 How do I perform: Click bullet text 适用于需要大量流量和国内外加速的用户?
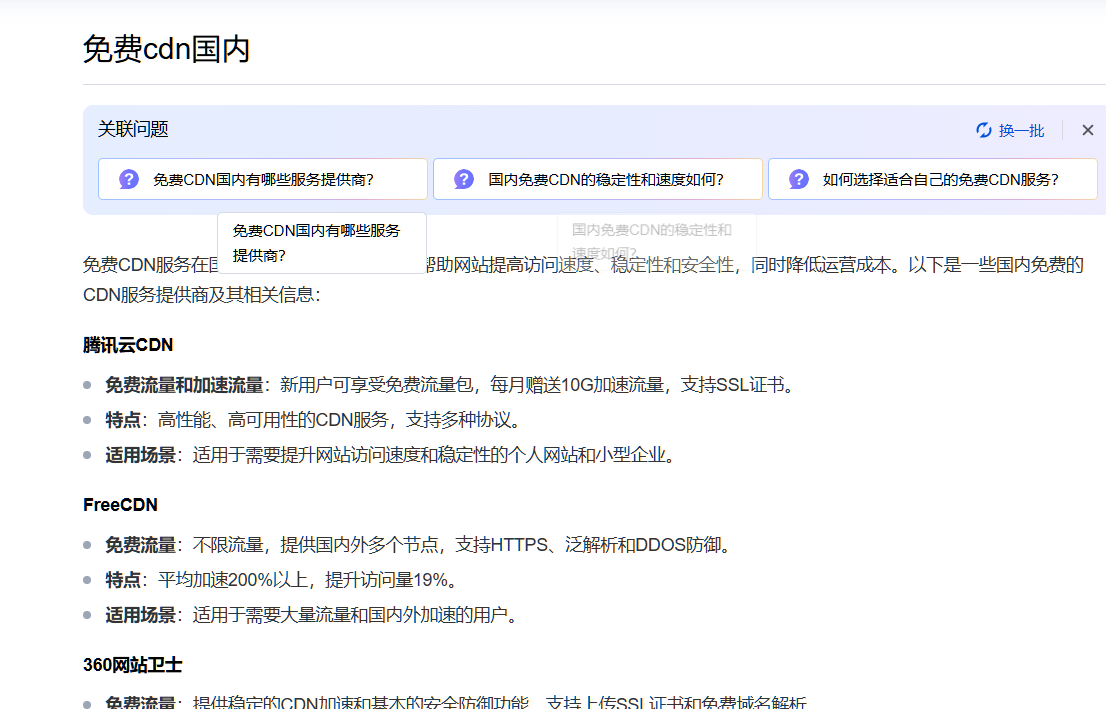[350, 616]
